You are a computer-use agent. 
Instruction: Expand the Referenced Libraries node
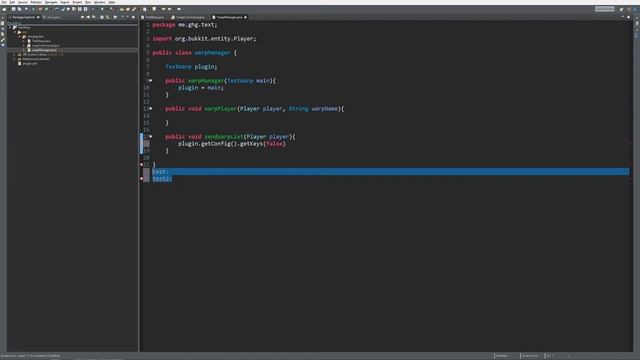(x=15, y=59)
